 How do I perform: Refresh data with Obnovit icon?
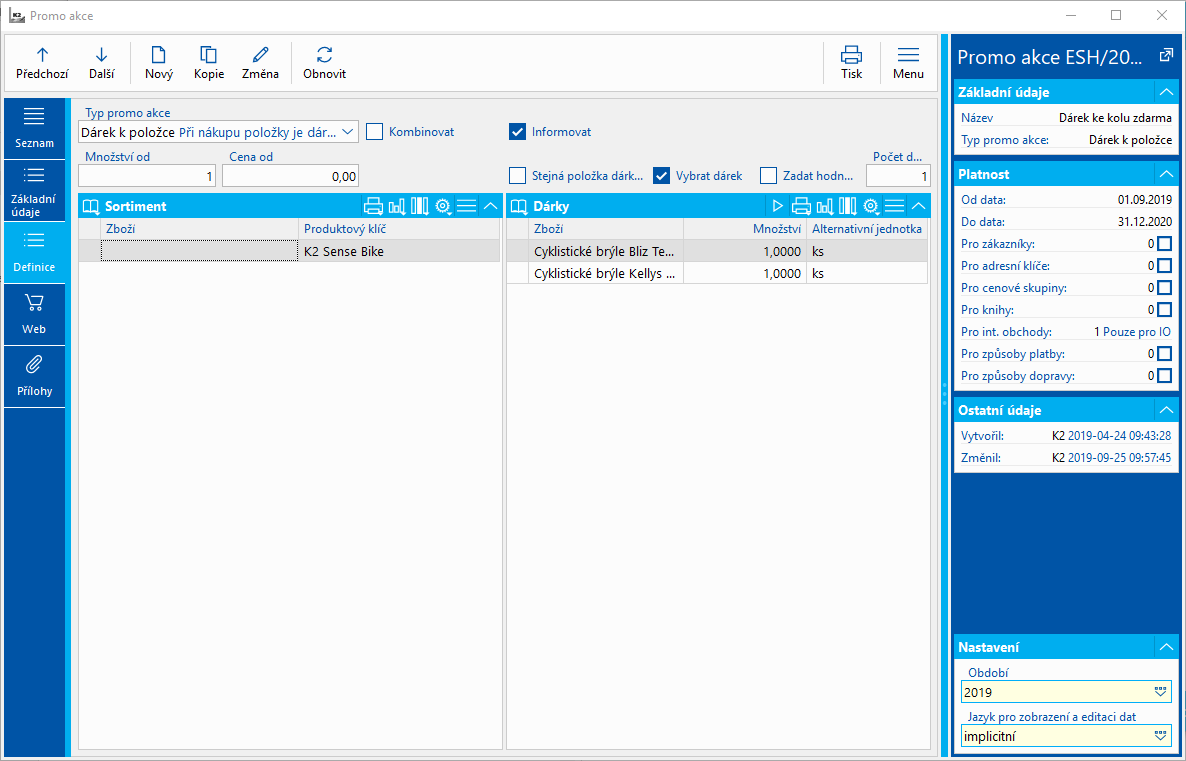click(324, 55)
